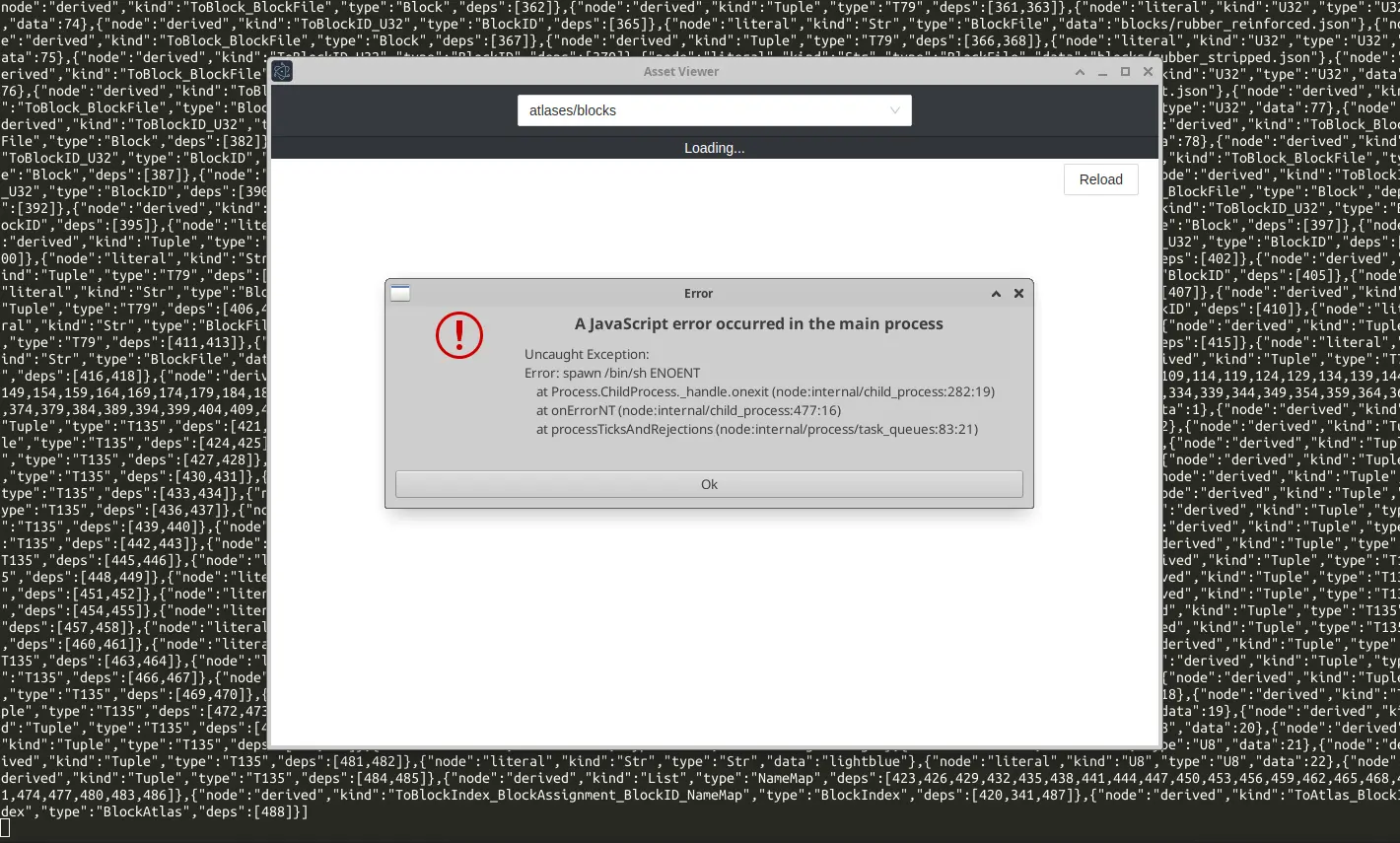Viewport: 1400px width, 843px height.
Task: Click the onErrorNT stack trace line
Action: pos(688,411)
